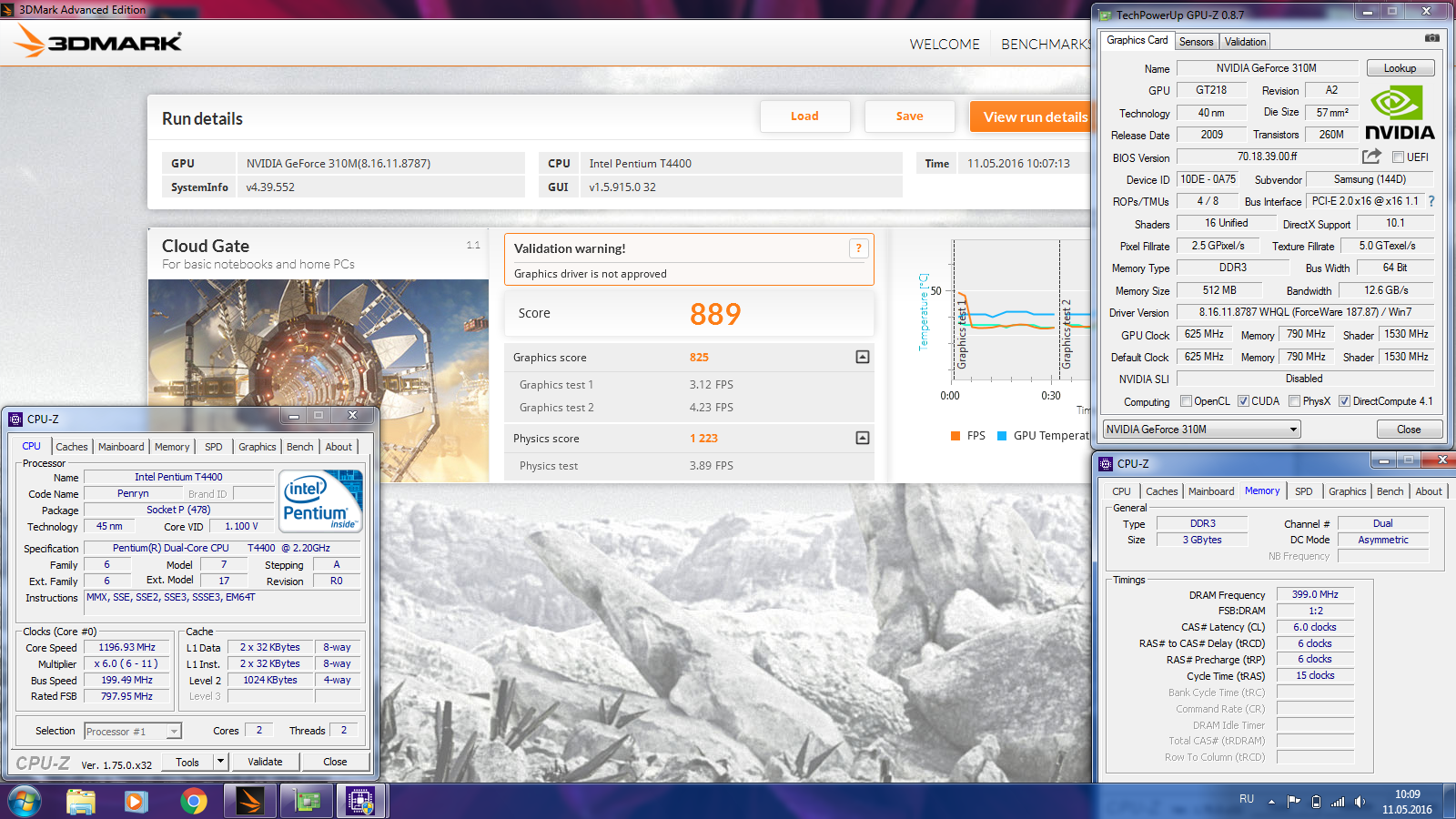The width and height of the screenshot is (1456, 819).
Task: Open BENCHMARKS in the 3DMark menu
Action: [1046, 45]
